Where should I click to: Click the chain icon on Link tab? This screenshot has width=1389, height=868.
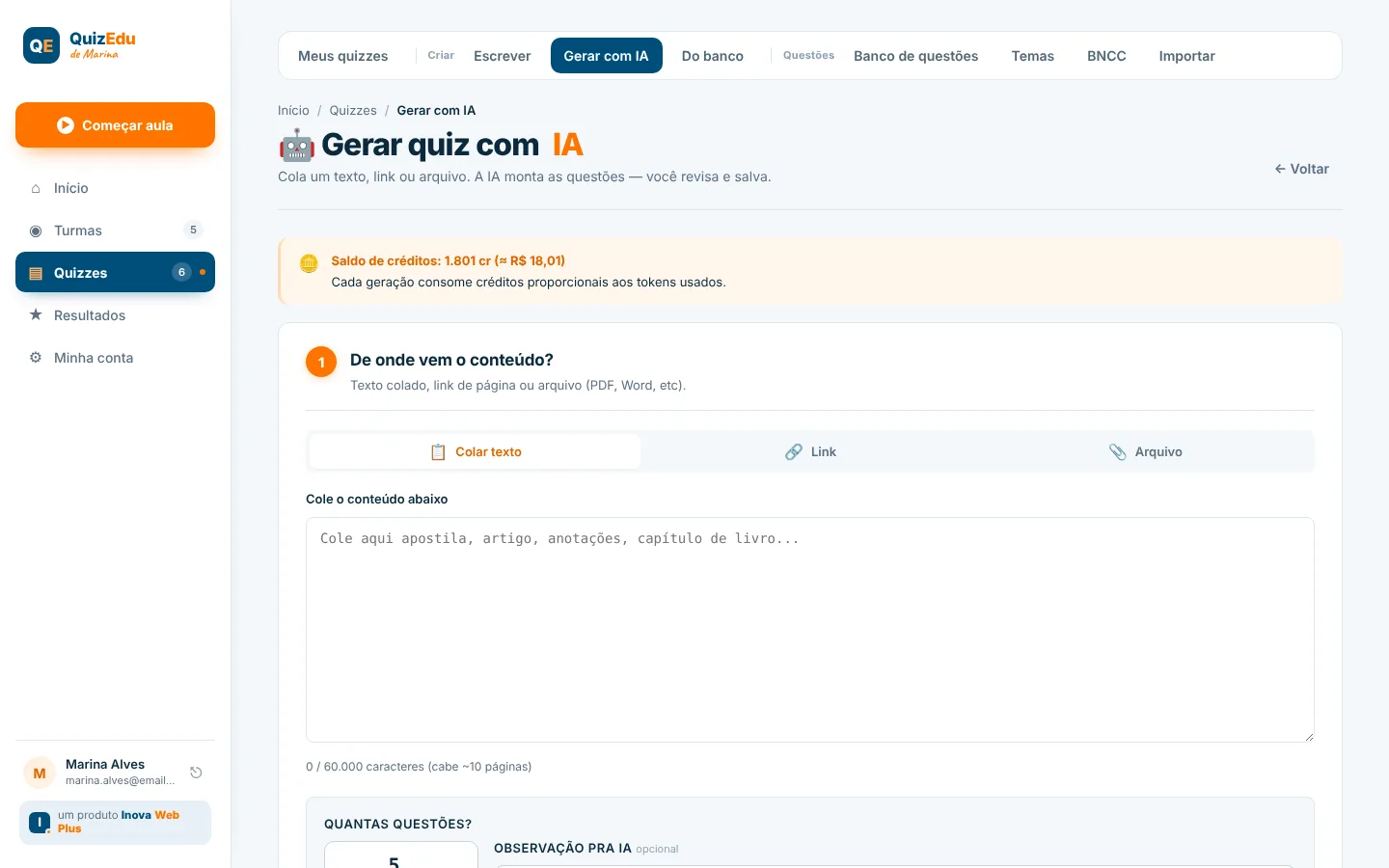(794, 451)
